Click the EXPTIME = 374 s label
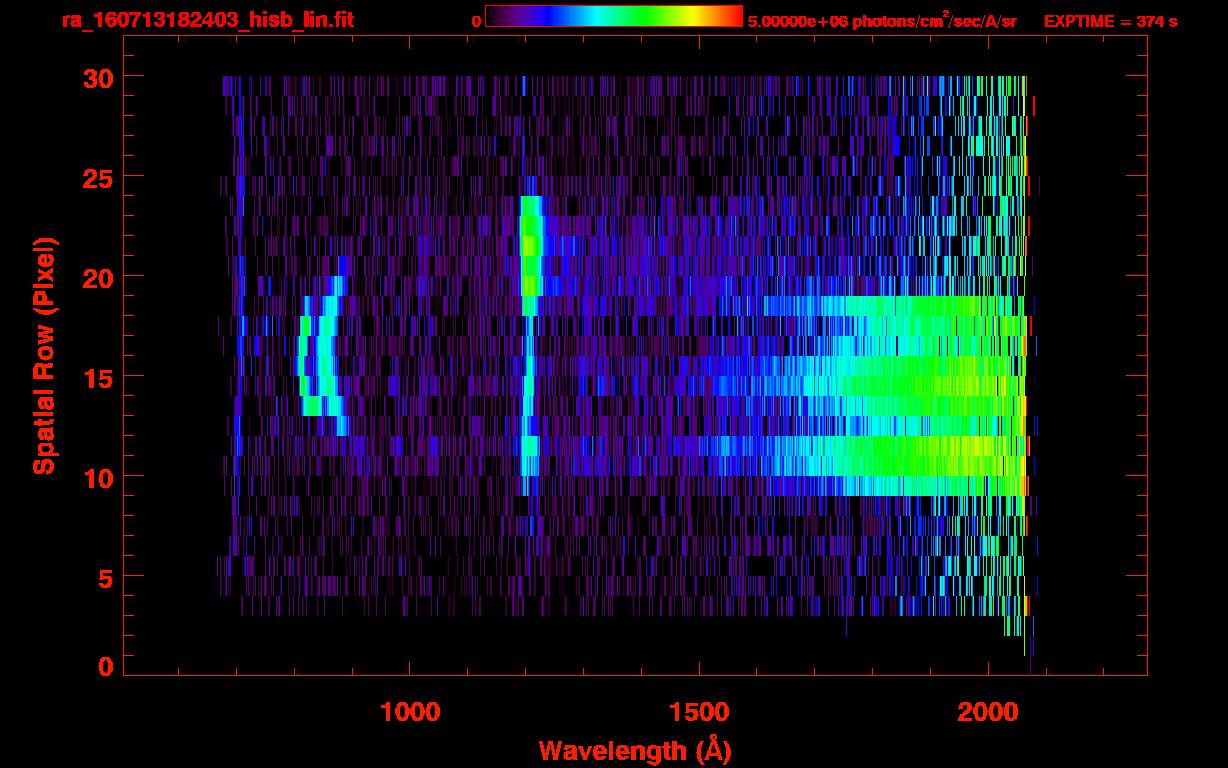This screenshot has width=1228, height=768. click(x=1110, y=21)
